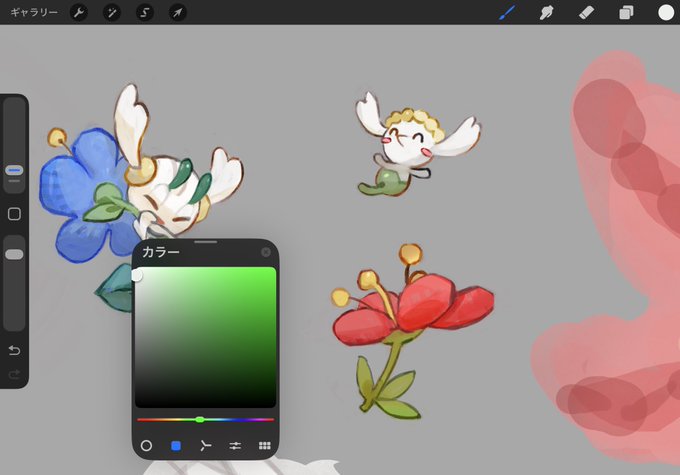This screenshot has width=680, height=475.
Task: Click the white color picker reticle
Action: [x=136, y=275]
